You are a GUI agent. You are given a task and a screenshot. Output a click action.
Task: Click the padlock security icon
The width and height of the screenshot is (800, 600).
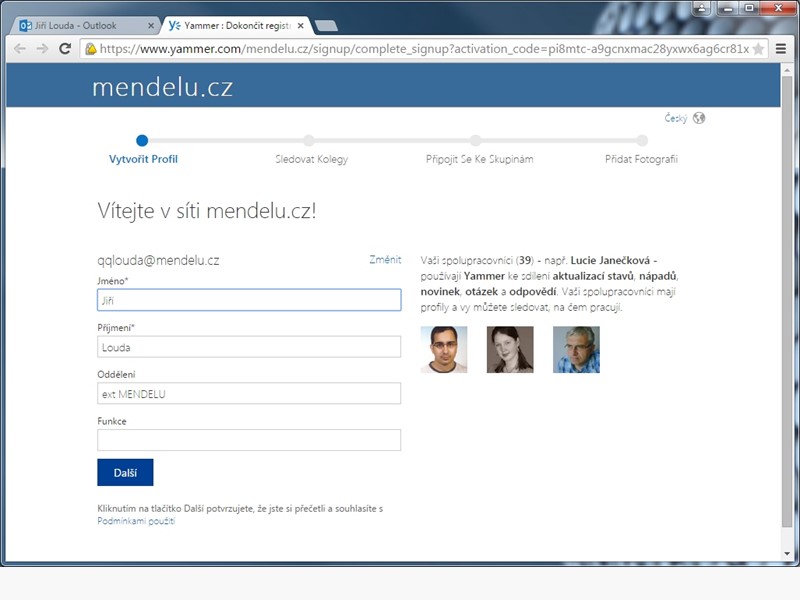point(90,48)
